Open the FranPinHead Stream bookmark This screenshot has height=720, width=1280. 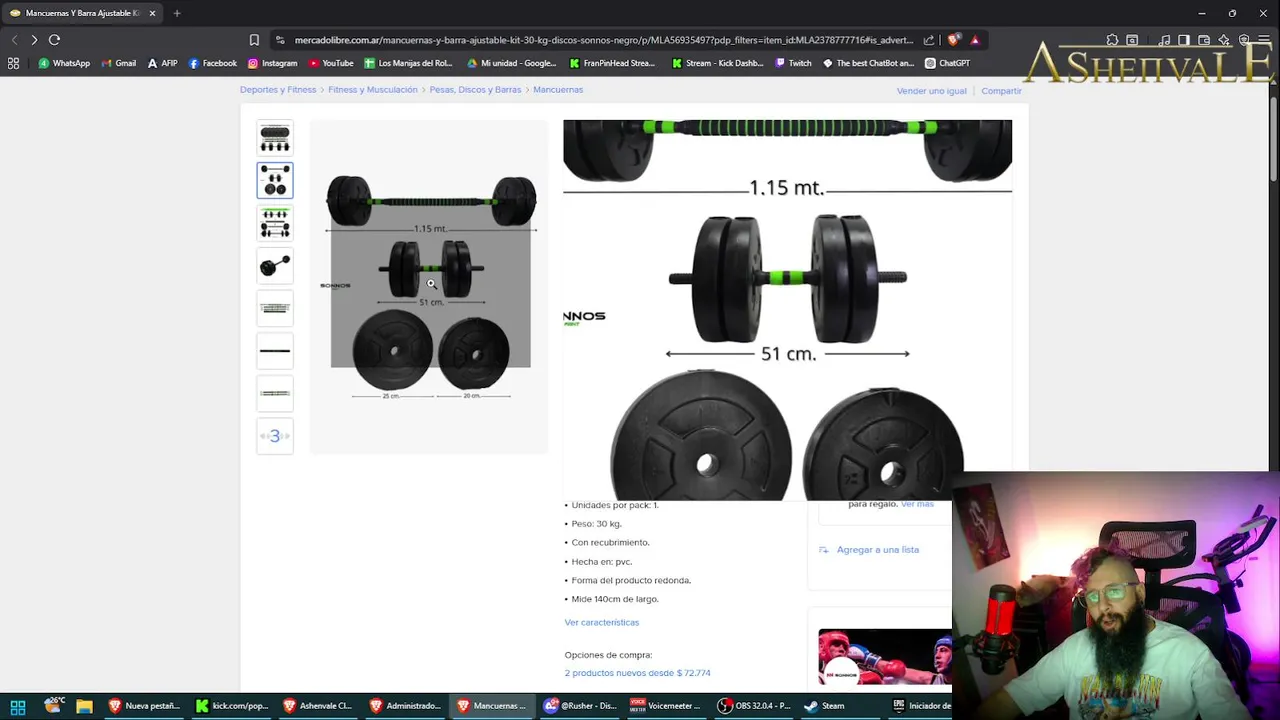coord(612,63)
